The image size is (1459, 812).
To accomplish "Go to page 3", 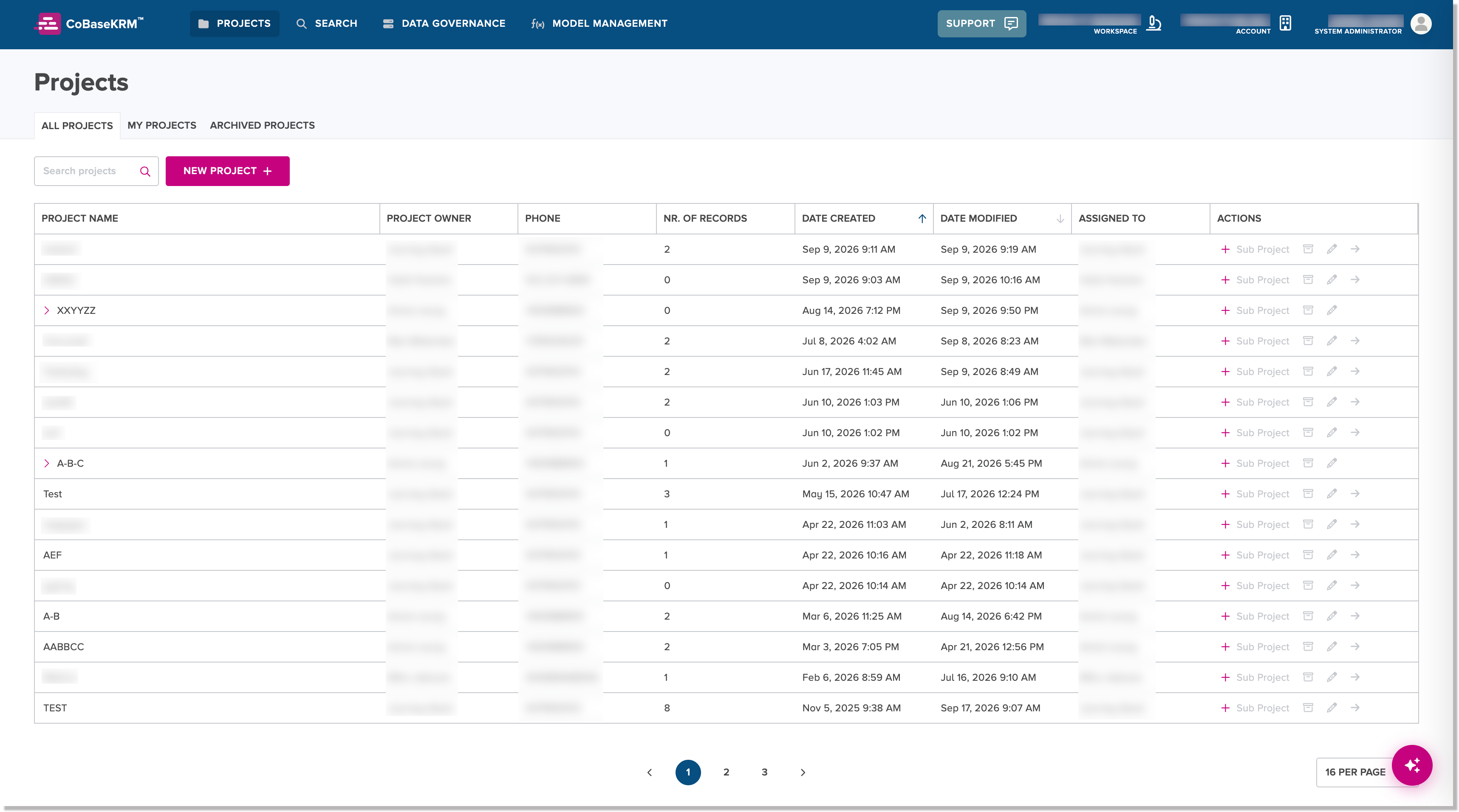I will tap(765, 773).
